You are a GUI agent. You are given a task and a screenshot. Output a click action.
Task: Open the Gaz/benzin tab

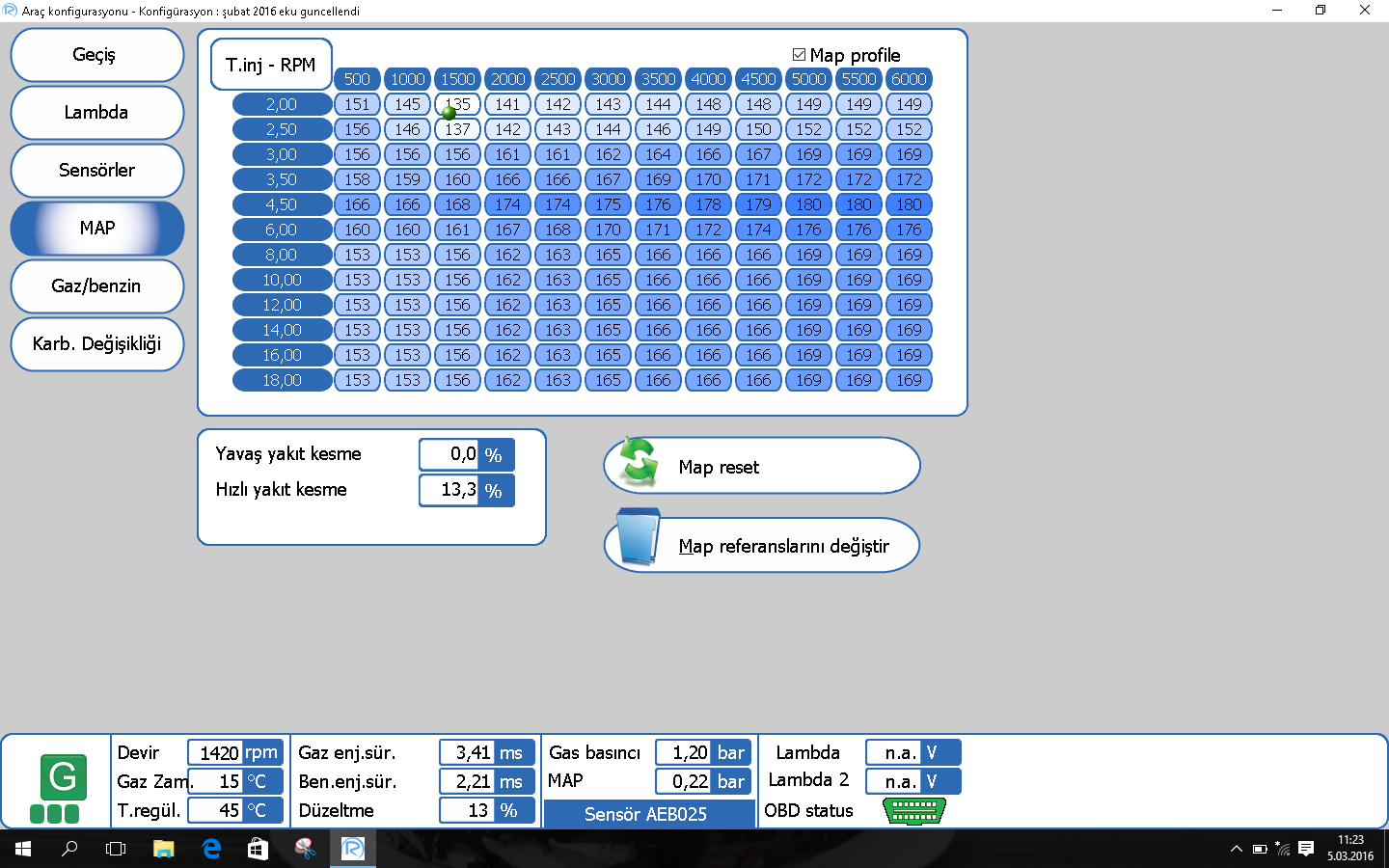[x=96, y=286]
